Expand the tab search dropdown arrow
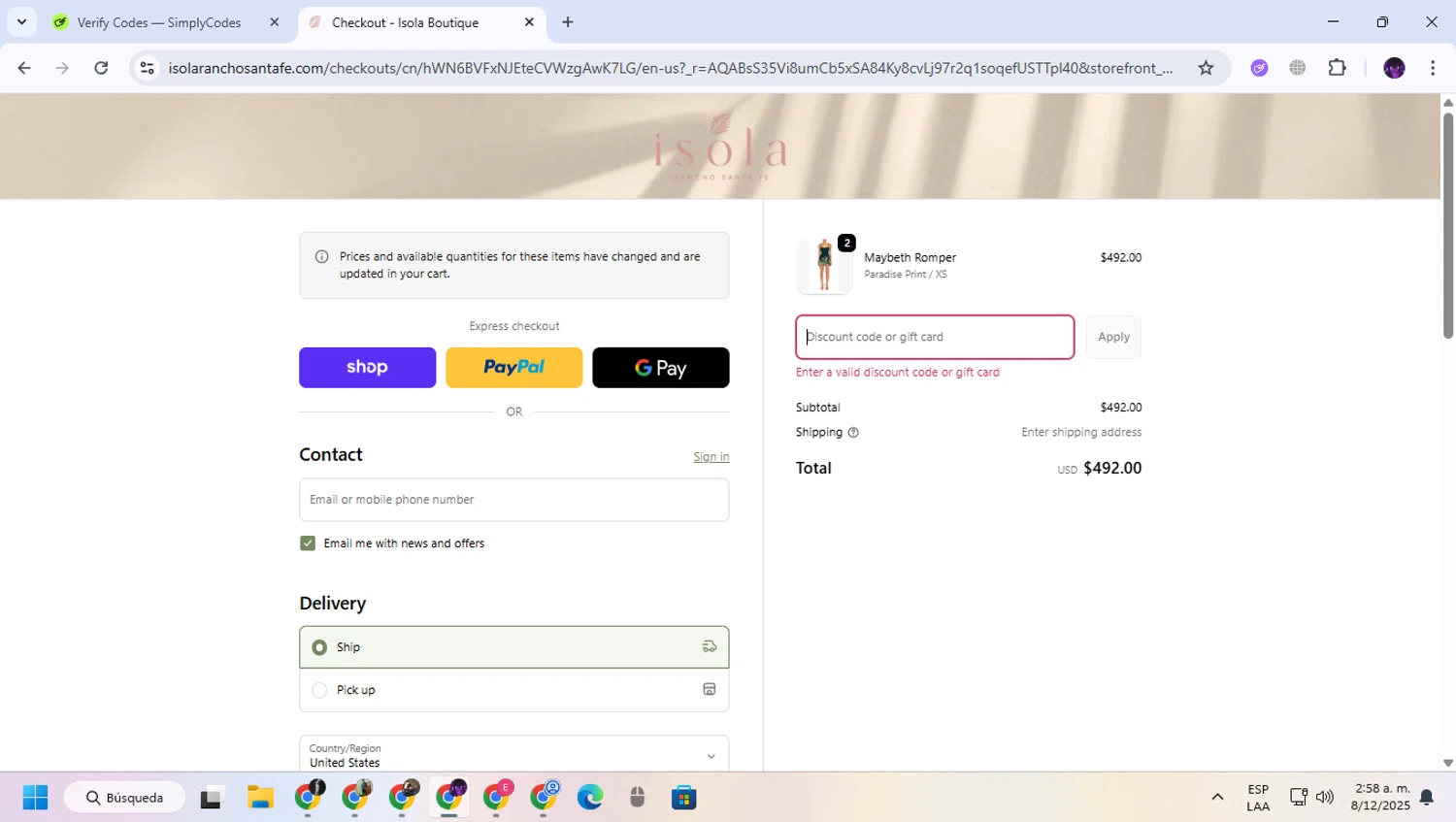Screen dimensions: 1456x822 pyautogui.click(x=21, y=22)
